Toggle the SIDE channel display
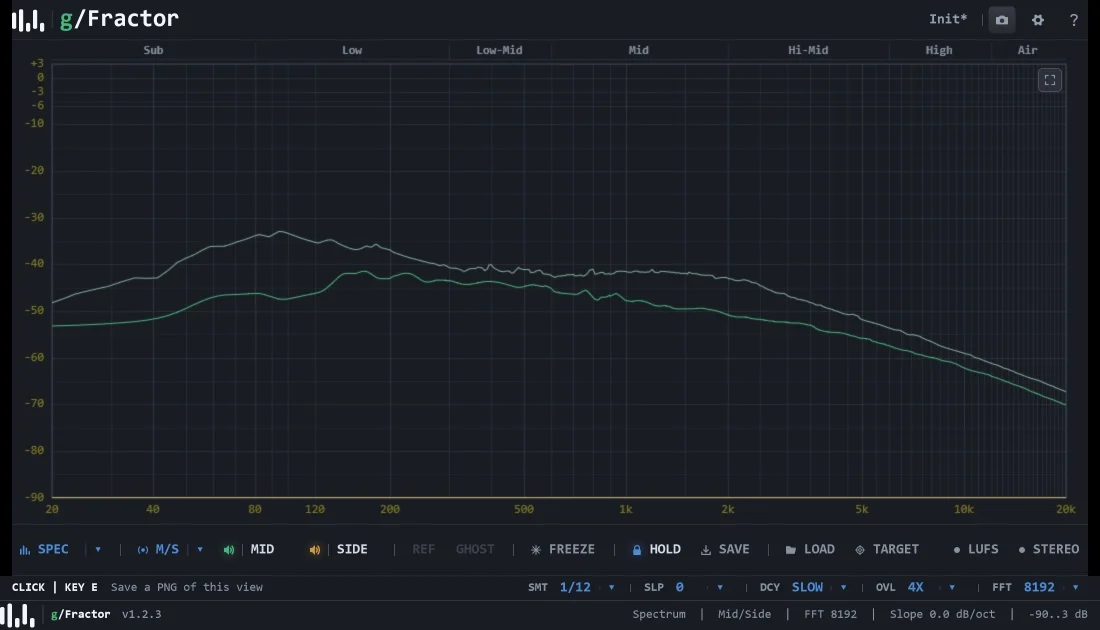The width and height of the screenshot is (1100, 630). coord(352,549)
